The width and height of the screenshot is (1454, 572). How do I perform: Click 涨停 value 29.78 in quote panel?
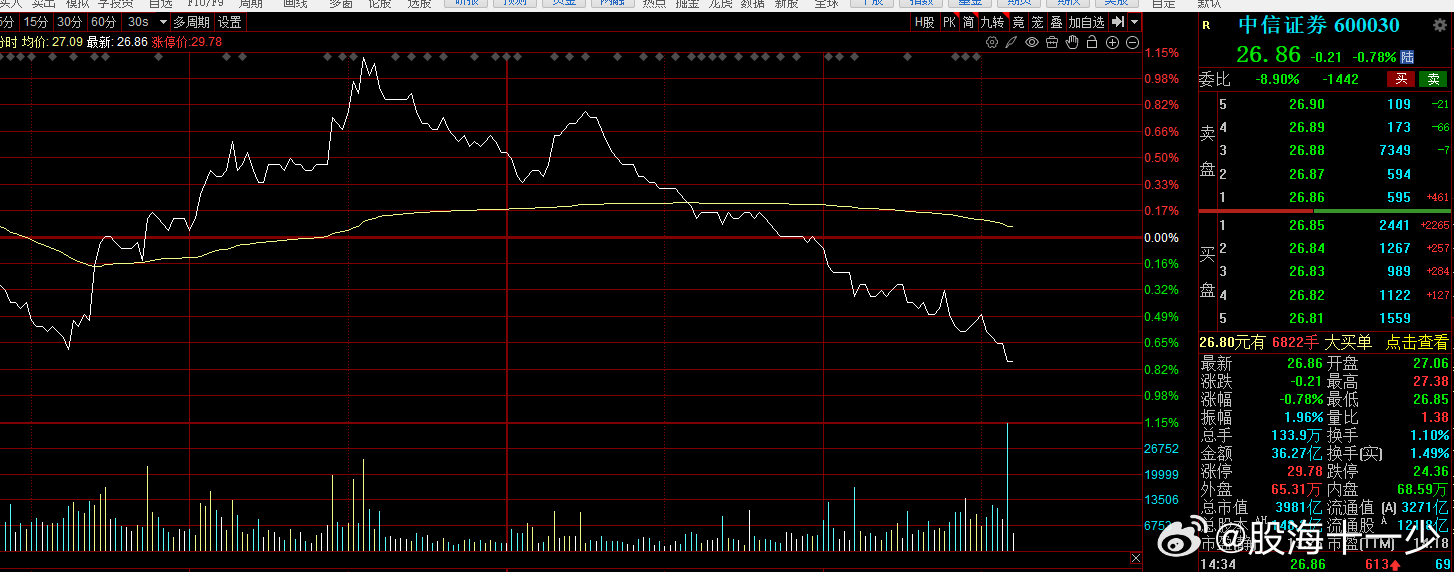pos(1306,471)
